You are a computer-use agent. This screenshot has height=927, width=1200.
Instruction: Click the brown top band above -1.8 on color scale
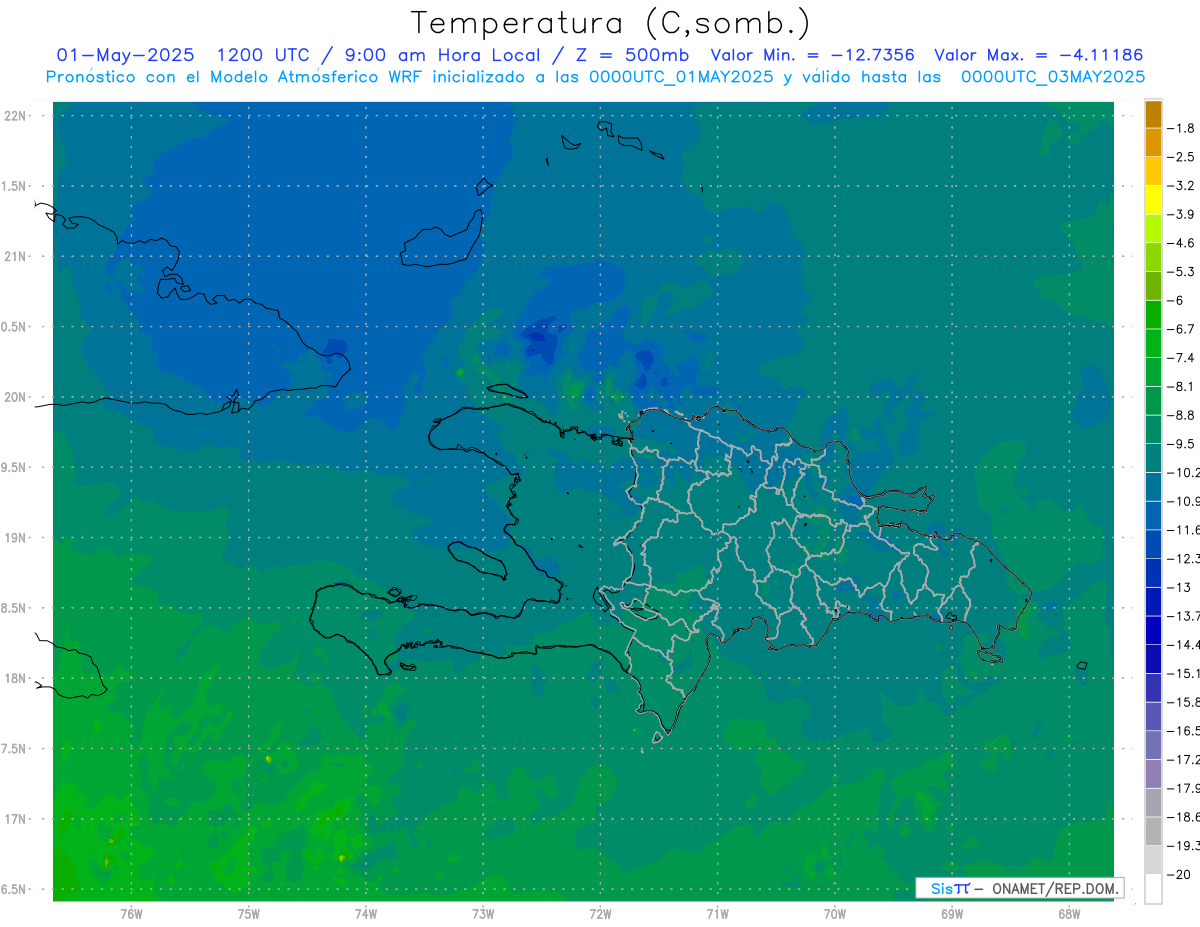pyautogui.click(x=1153, y=114)
